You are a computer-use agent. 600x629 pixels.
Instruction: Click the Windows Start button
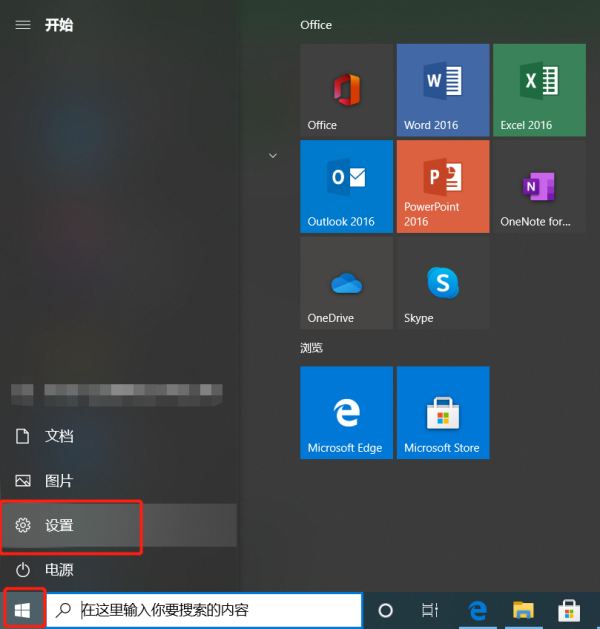[x=23, y=611]
